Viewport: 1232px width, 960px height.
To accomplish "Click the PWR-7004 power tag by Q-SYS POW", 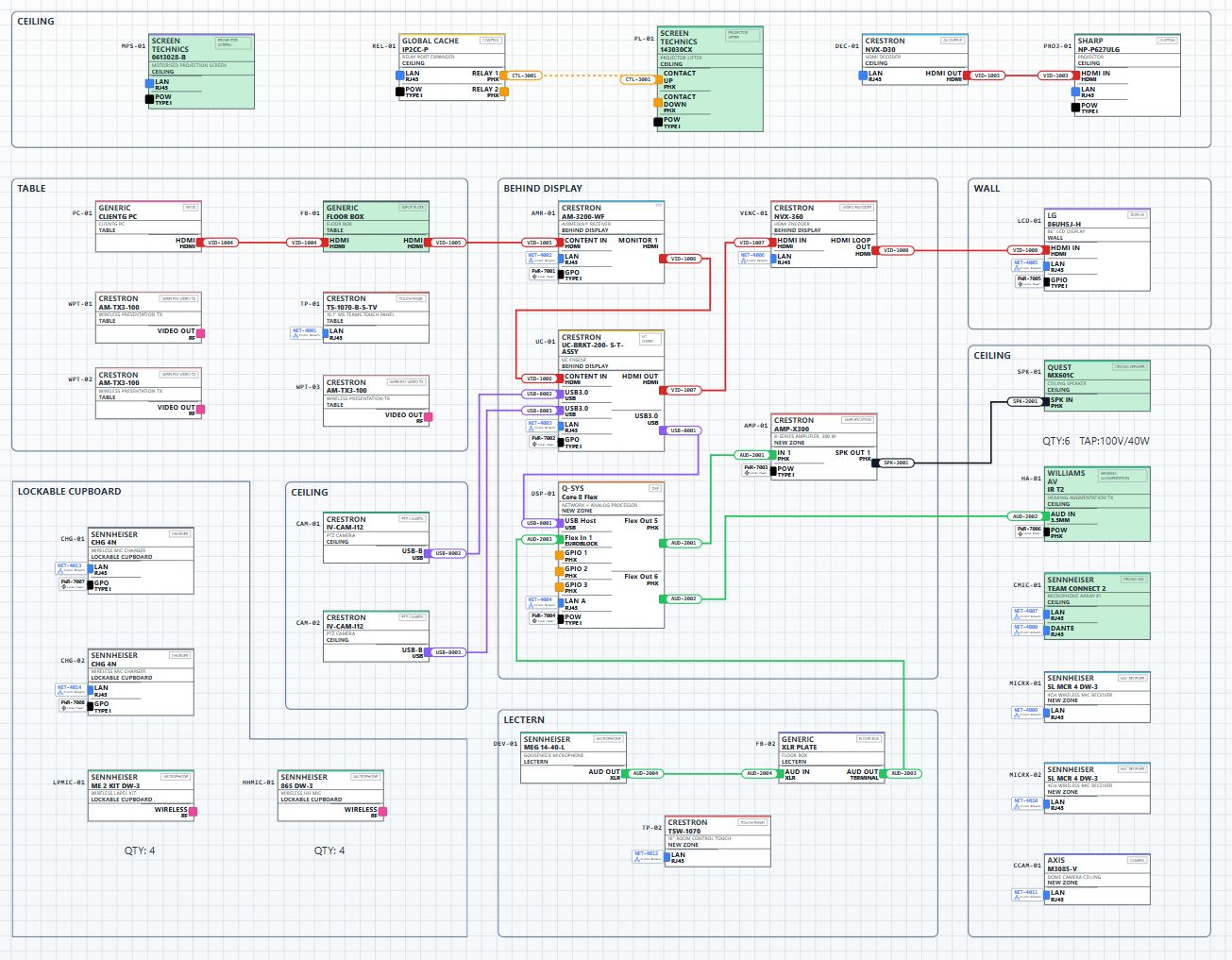I will [x=543, y=617].
